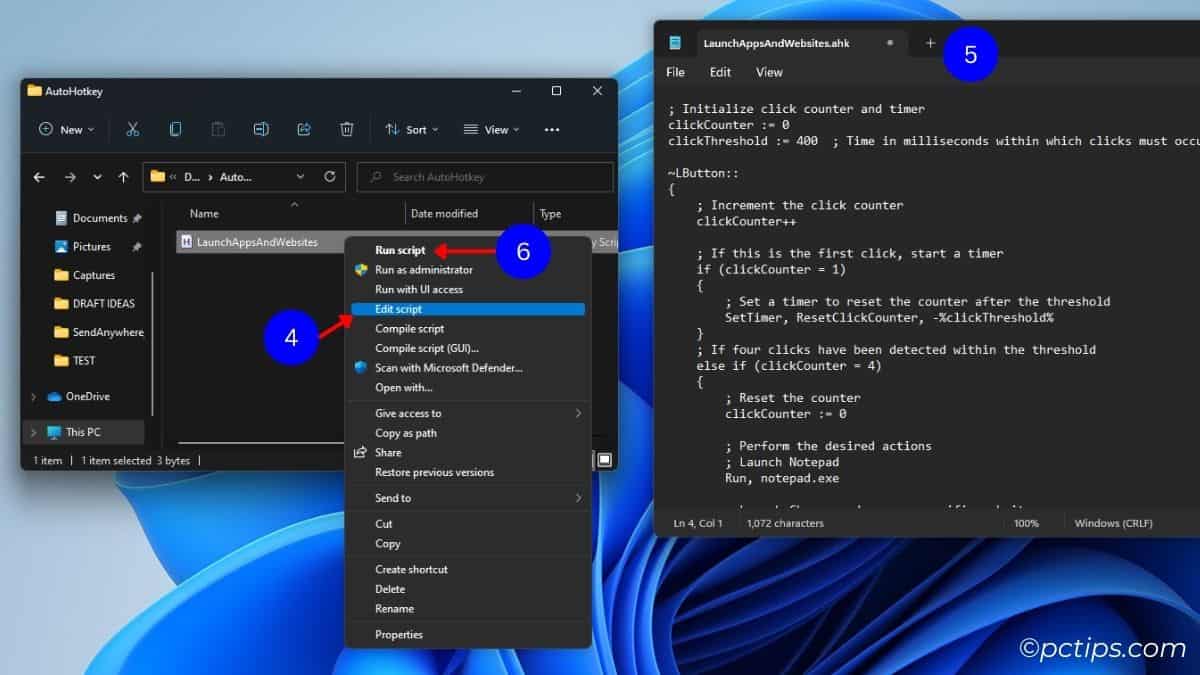
Task: Select Edit script from the context menu
Action: pos(398,309)
